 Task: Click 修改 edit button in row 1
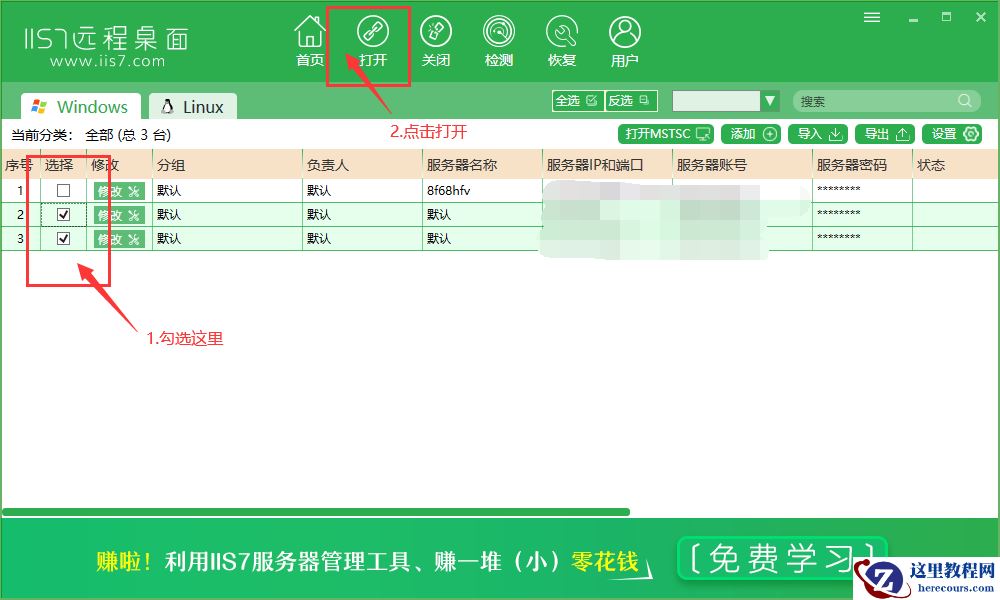[119, 191]
